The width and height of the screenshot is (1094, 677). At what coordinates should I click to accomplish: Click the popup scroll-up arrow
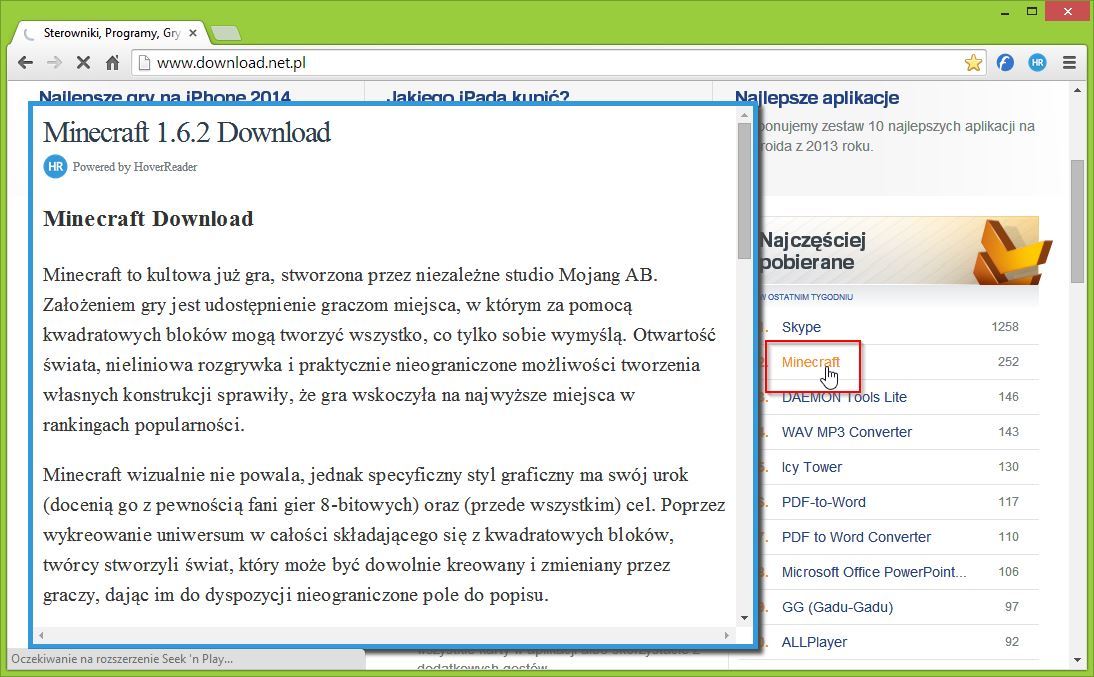point(744,115)
